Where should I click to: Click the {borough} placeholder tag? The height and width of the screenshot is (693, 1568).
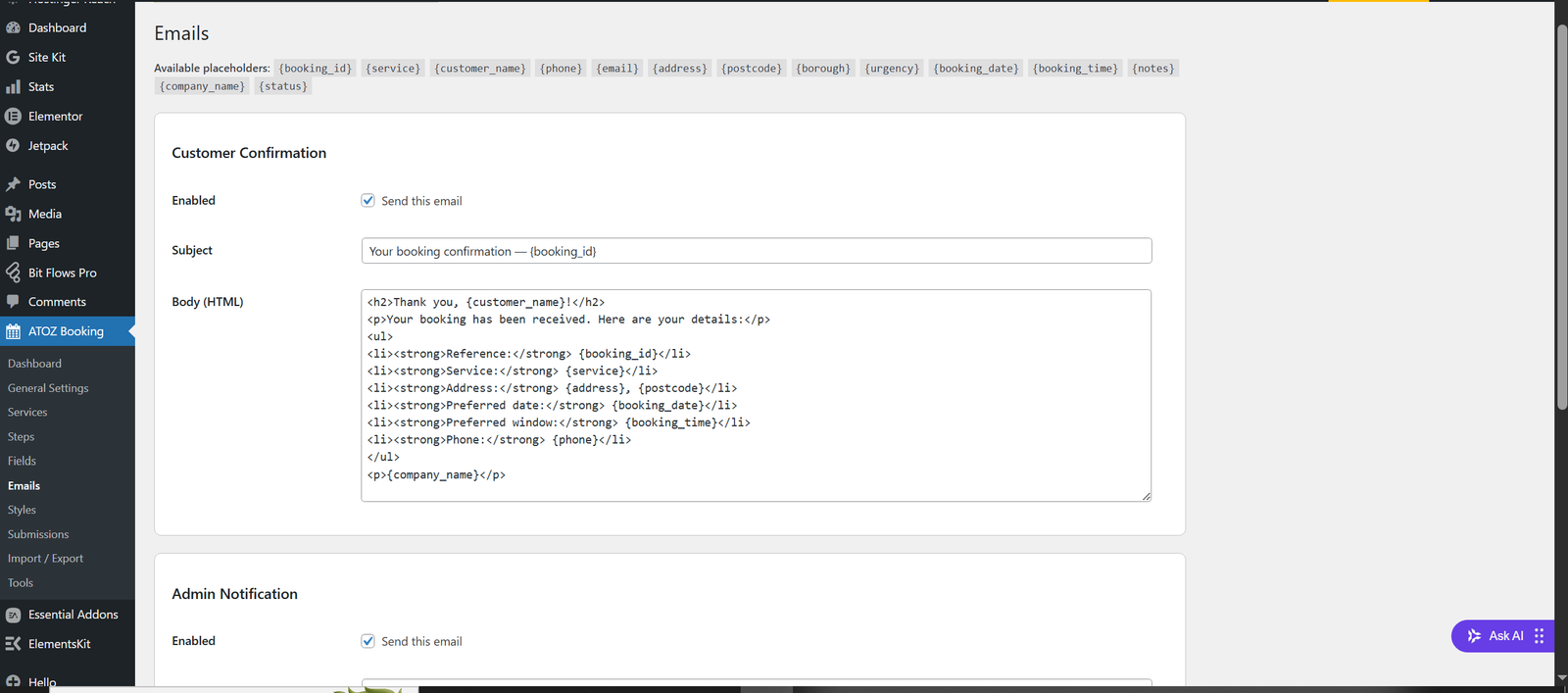click(823, 69)
